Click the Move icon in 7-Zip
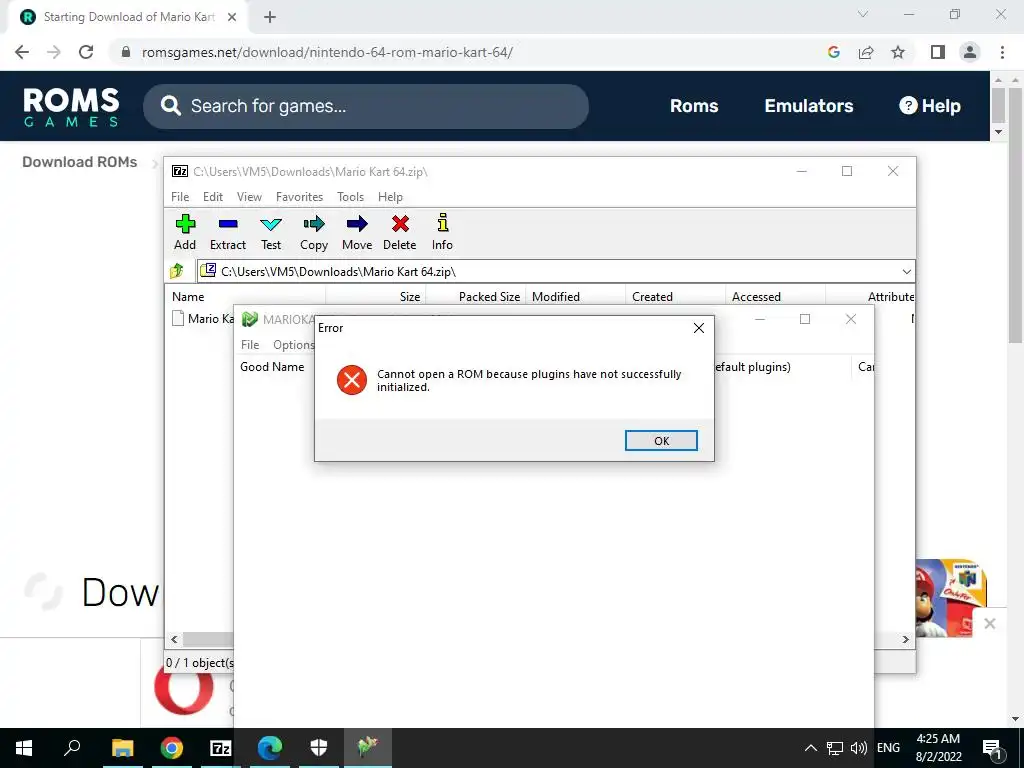 (357, 232)
